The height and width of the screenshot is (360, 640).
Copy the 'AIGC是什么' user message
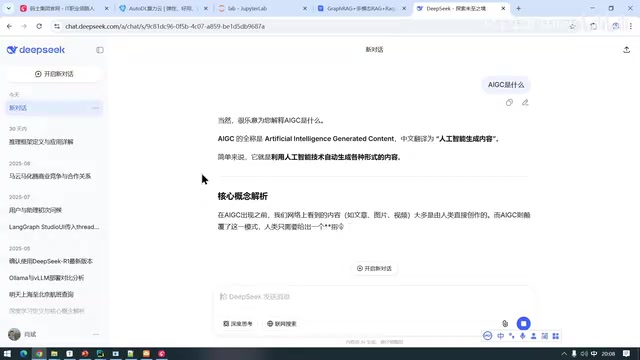(x=509, y=102)
